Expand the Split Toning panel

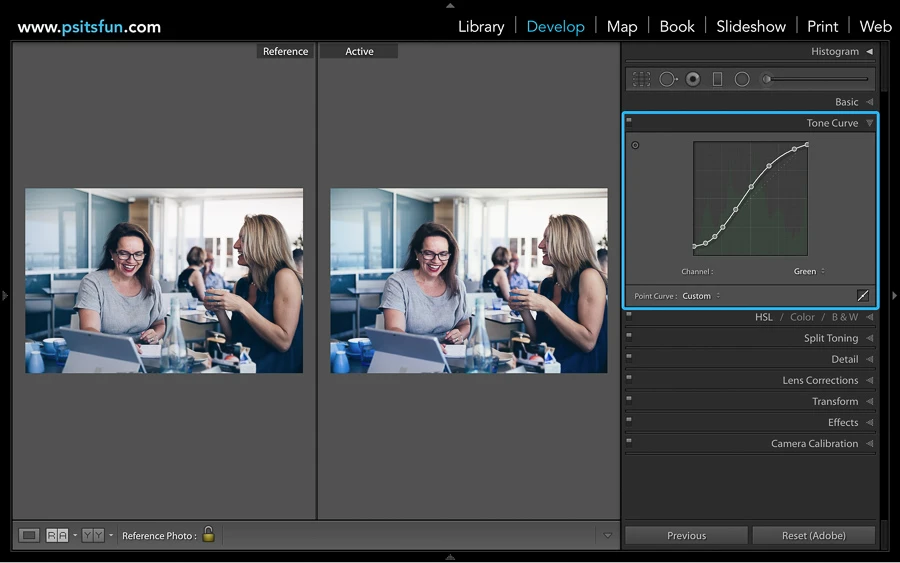[870, 338]
